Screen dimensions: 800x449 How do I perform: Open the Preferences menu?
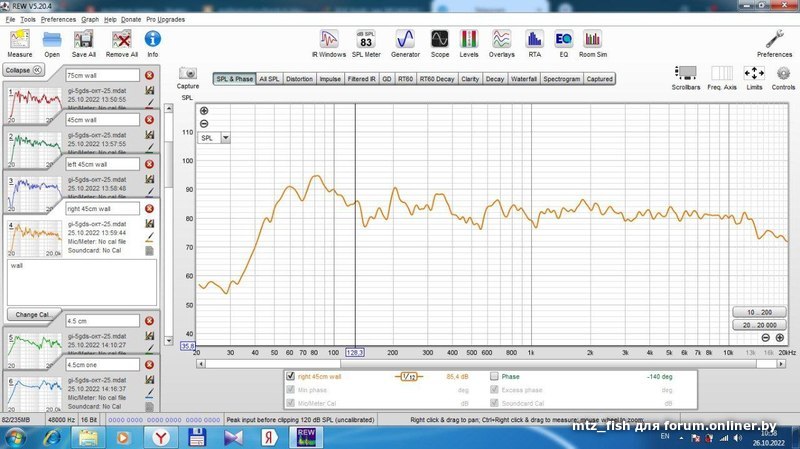(x=58, y=19)
